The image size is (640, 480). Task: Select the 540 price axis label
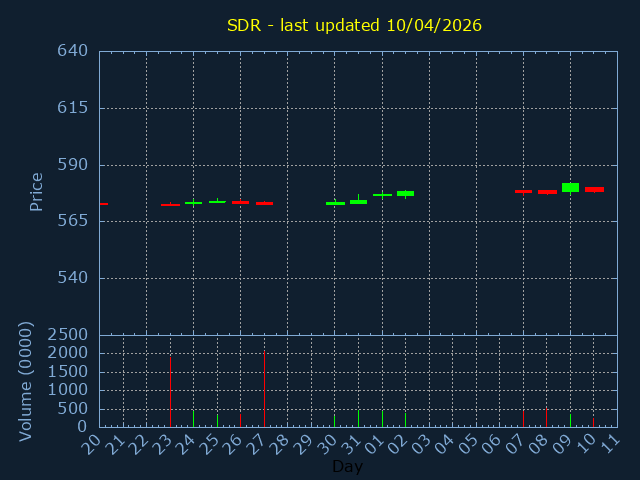(x=73, y=278)
